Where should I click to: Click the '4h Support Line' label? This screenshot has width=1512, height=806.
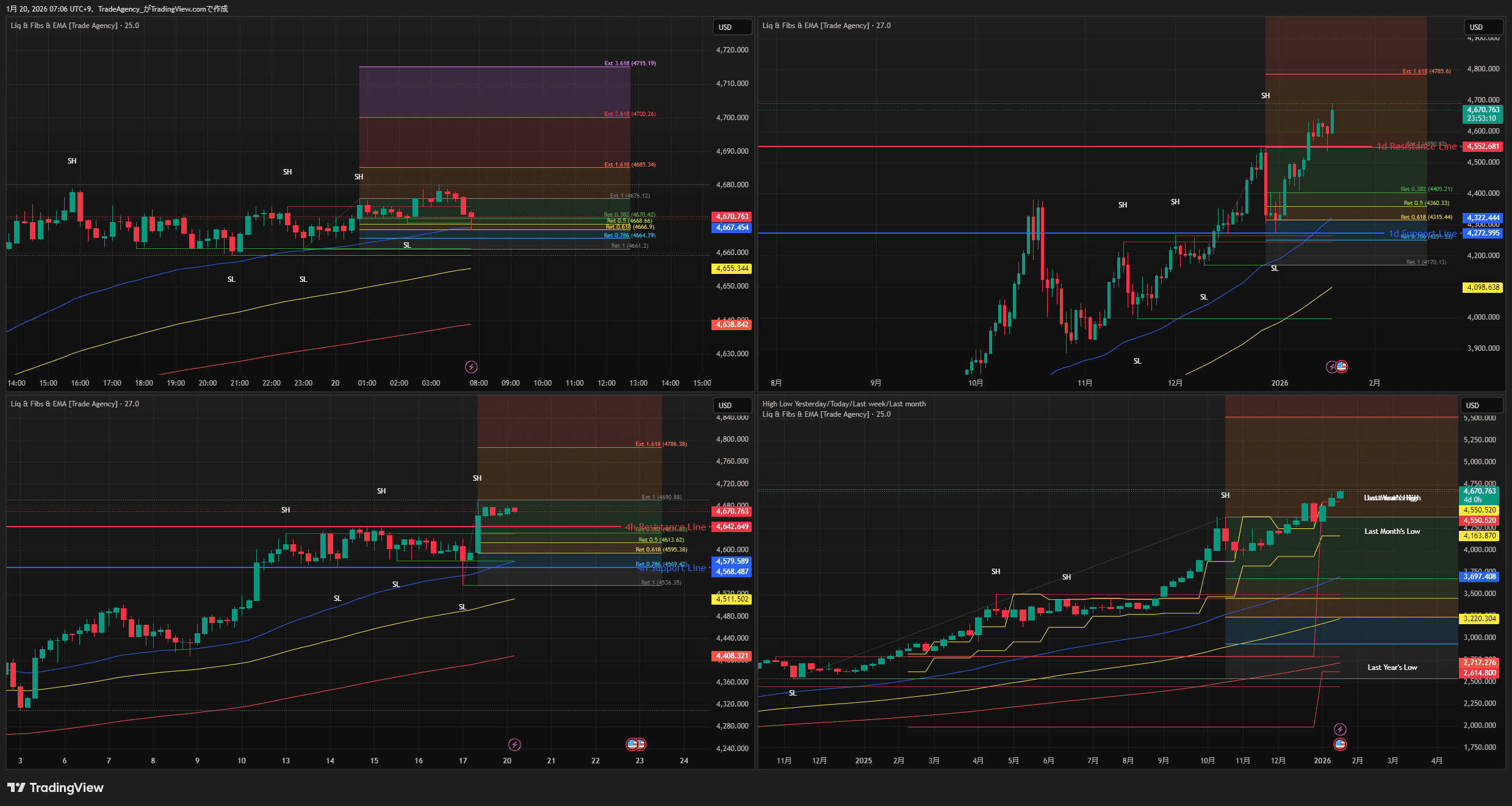(x=672, y=568)
